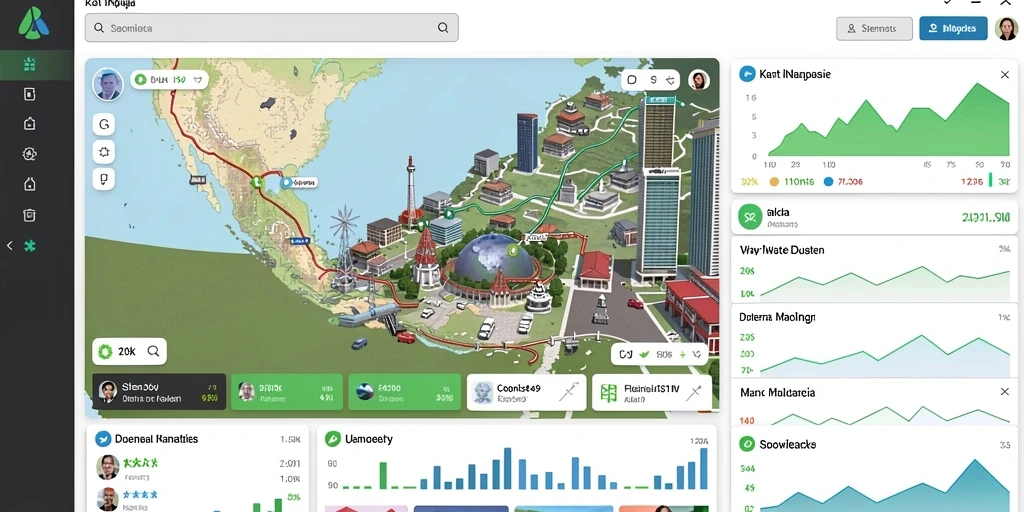This screenshot has width=1024, height=512.
Task: Open the highlighted gift icon in sidebar
Action: coord(29,64)
